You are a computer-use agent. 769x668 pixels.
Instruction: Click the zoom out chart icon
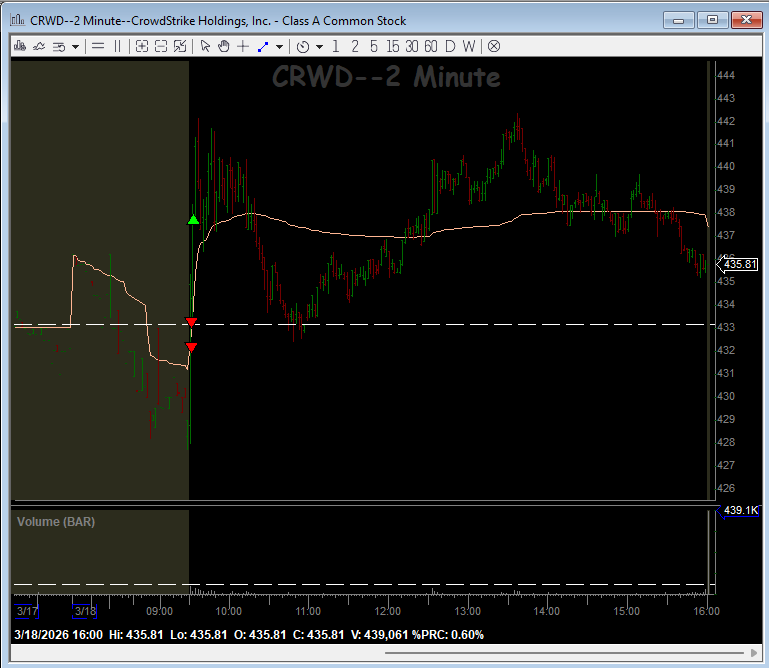coord(161,46)
